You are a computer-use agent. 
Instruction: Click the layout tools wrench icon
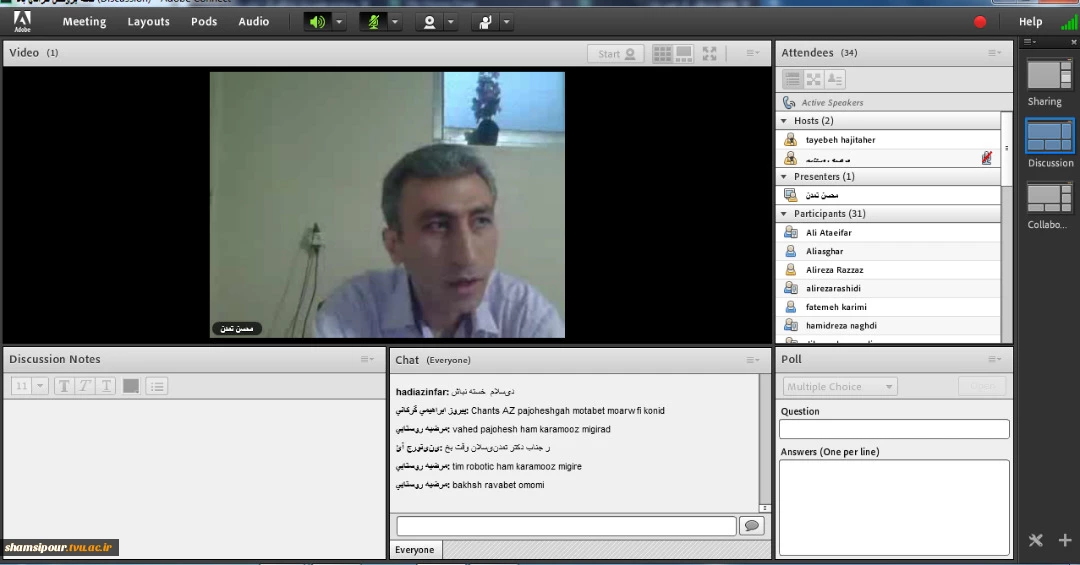[1035, 540]
